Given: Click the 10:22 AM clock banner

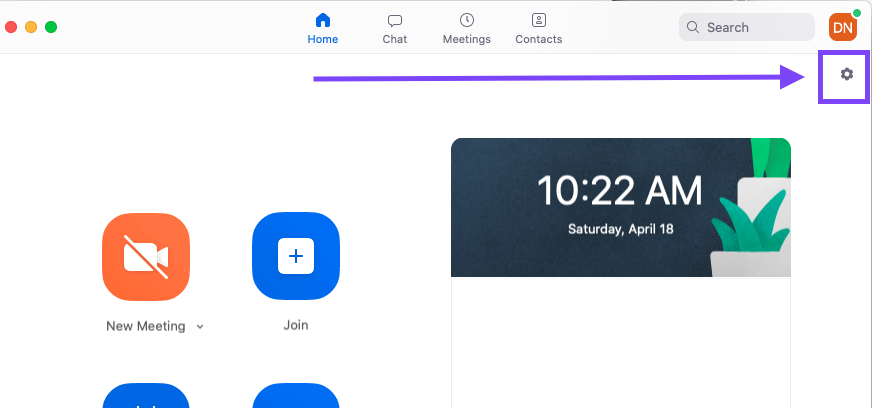Looking at the screenshot, I should point(620,190).
